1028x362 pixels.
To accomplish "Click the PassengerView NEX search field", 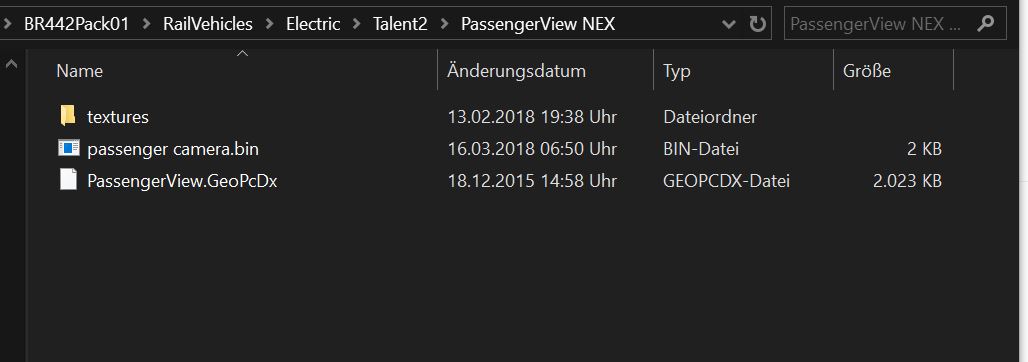I will tap(879, 24).
